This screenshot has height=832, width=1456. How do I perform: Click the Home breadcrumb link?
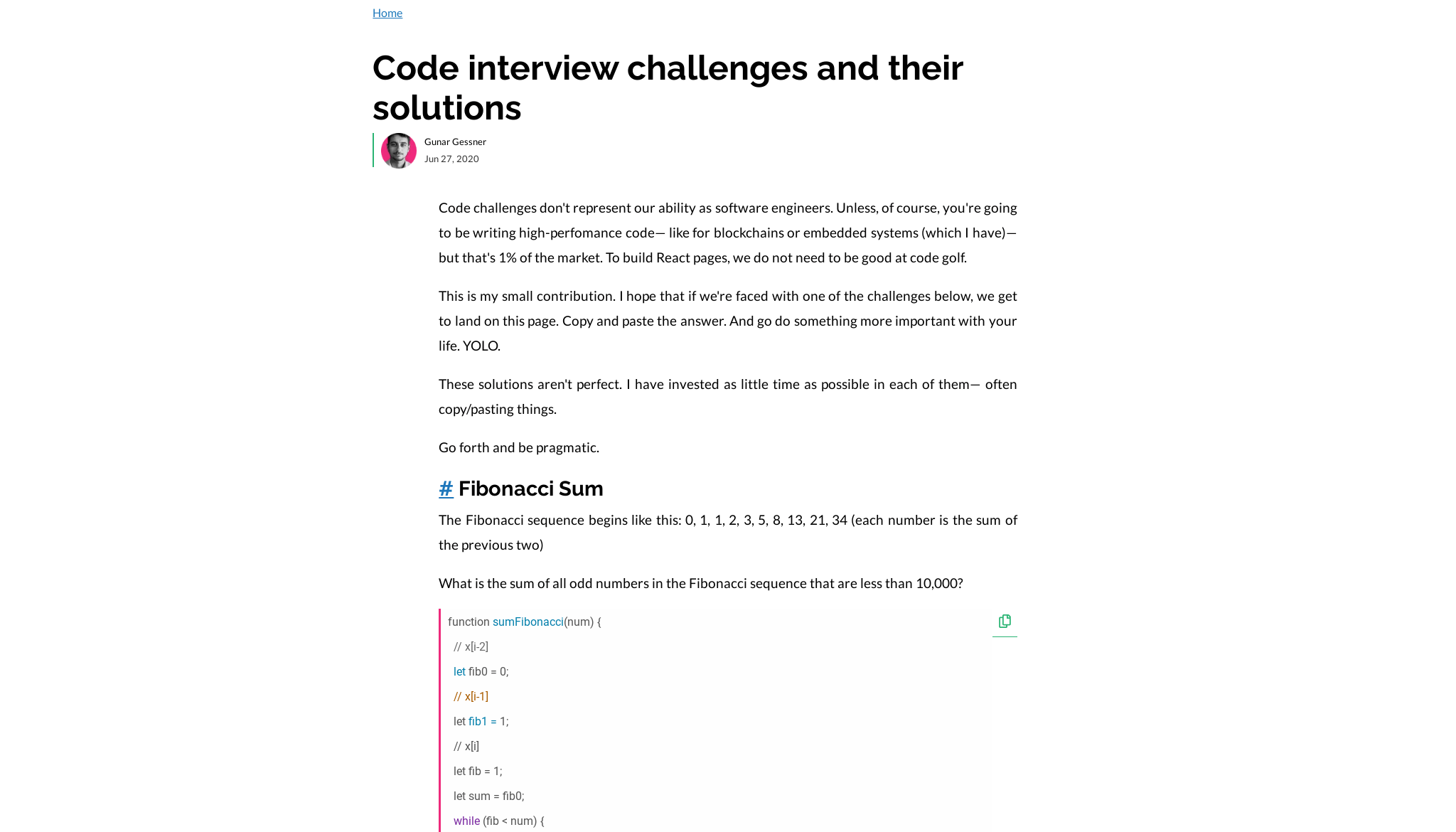point(387,13)
